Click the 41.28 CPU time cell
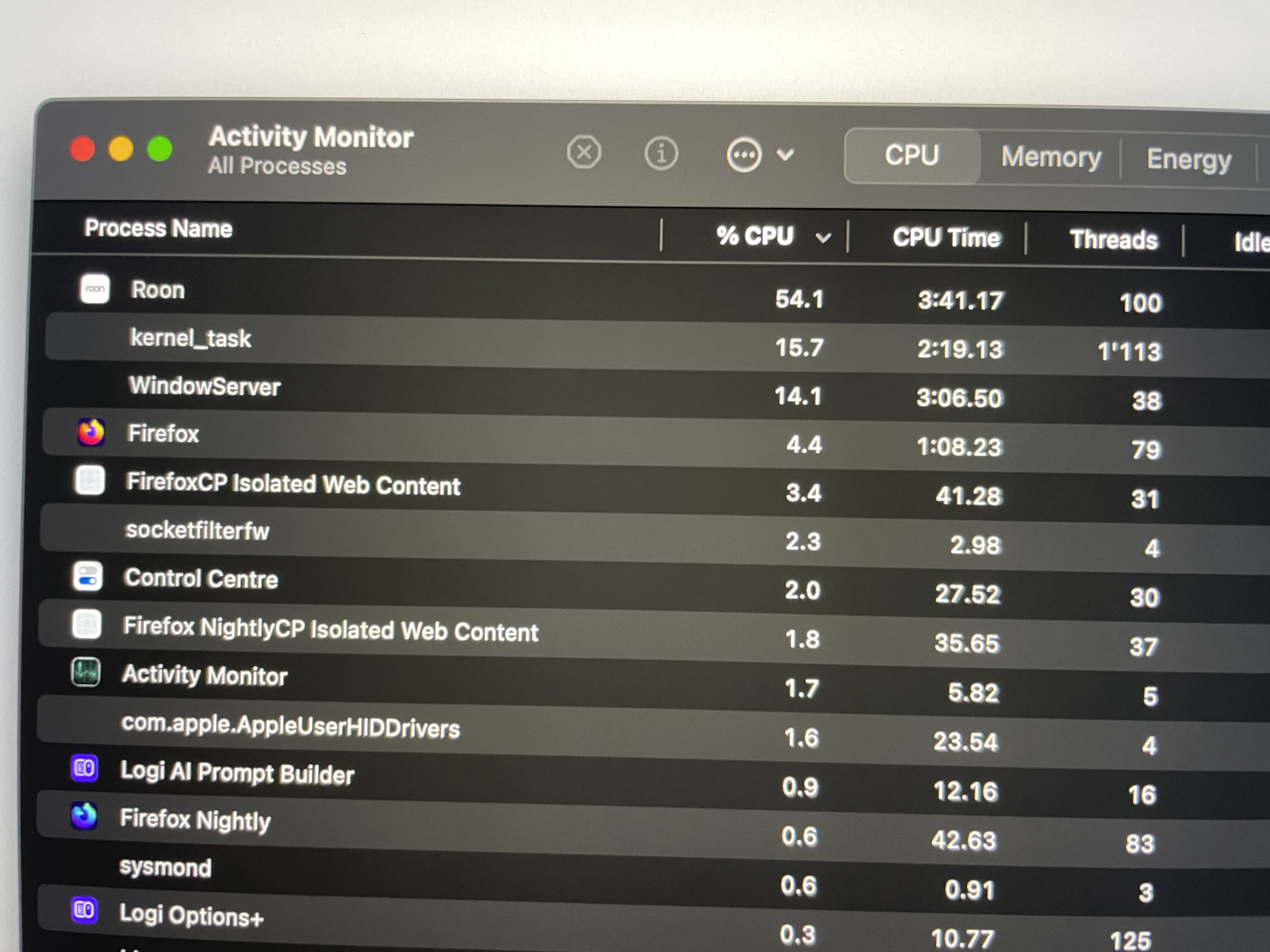 tap(969, 496)
